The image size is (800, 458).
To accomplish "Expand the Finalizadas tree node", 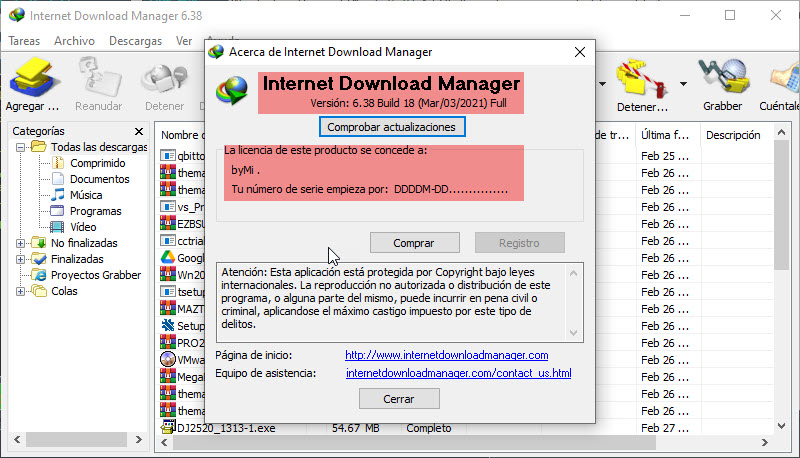I will (20, 259).
